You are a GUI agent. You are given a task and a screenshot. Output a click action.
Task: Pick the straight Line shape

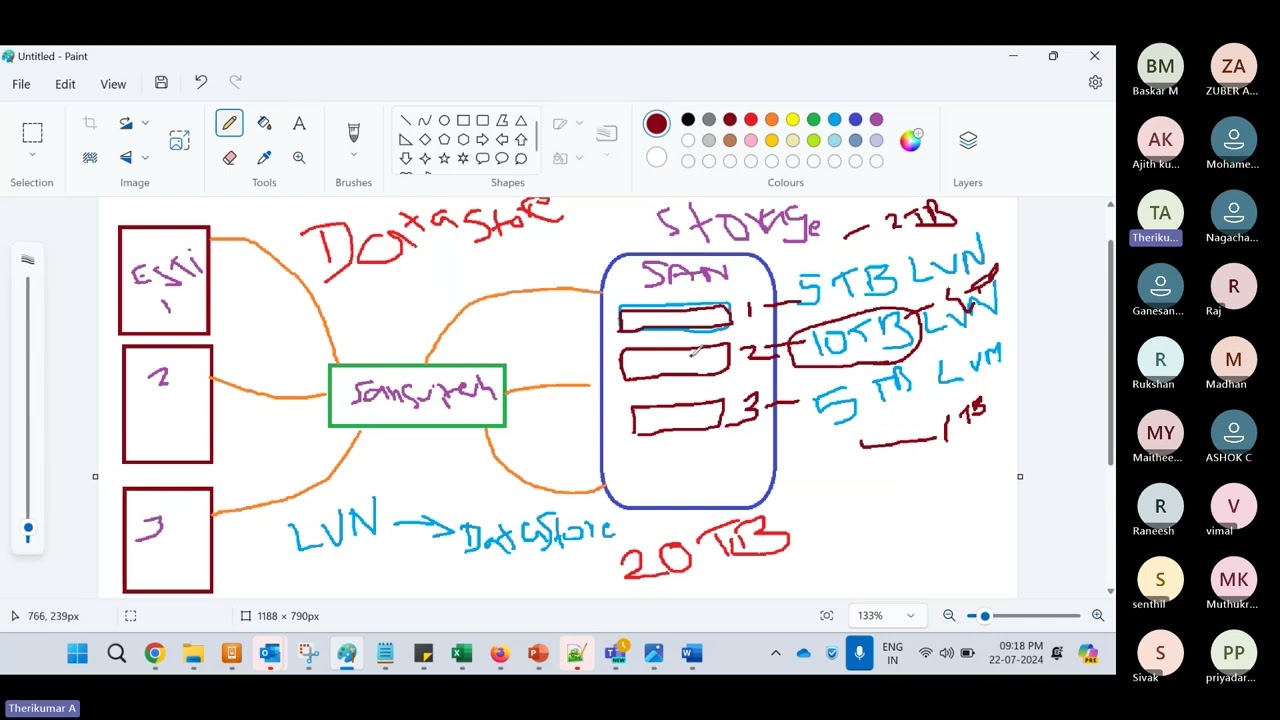(x=405, y=120)
